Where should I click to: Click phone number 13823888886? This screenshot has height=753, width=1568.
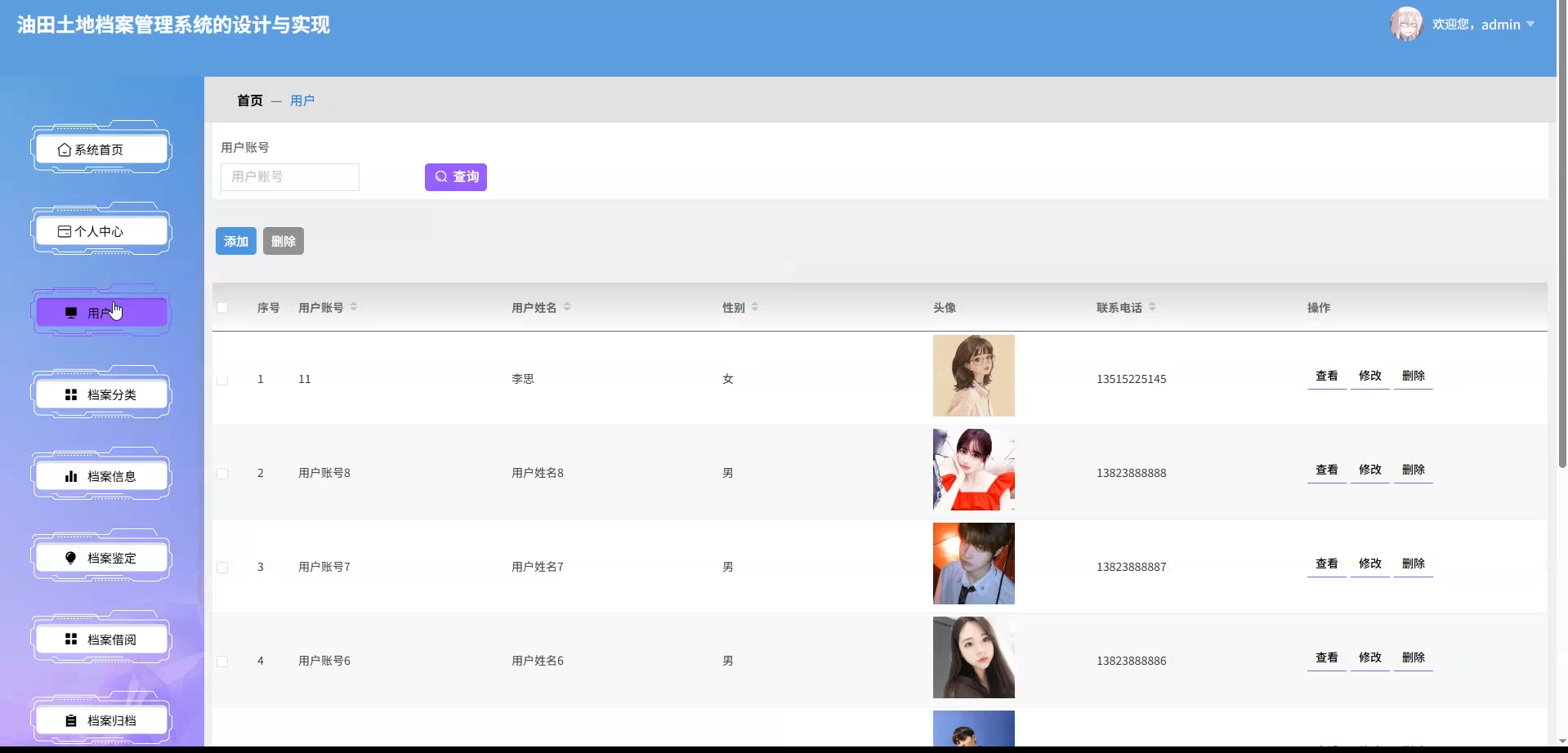pyautogui.click(x=1132, y=661)
